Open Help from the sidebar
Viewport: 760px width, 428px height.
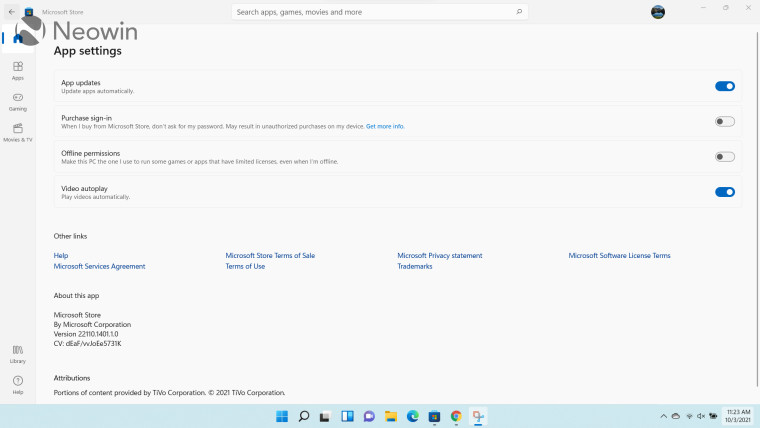18,385
